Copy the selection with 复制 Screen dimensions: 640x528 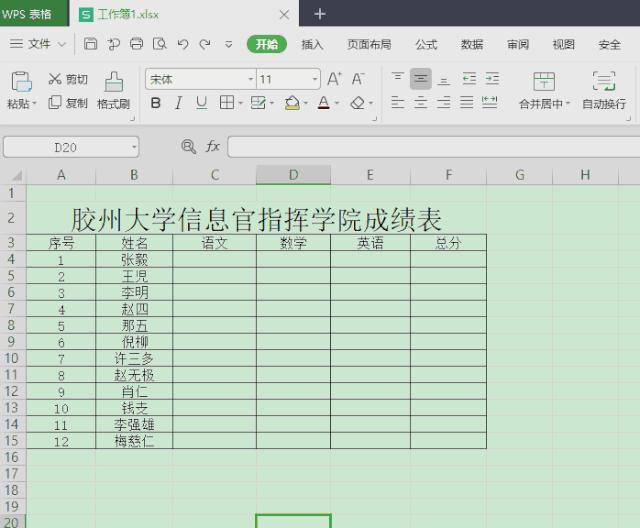pos(68,103)
